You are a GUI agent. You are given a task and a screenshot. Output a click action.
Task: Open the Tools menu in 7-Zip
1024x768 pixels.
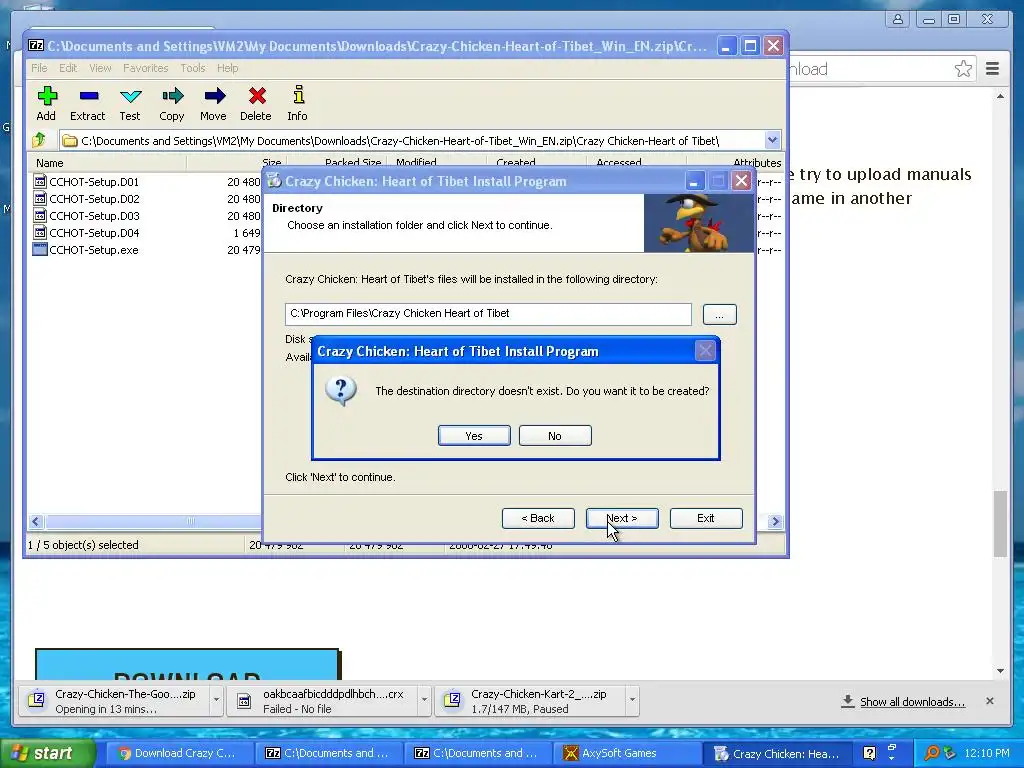(193, 68)
